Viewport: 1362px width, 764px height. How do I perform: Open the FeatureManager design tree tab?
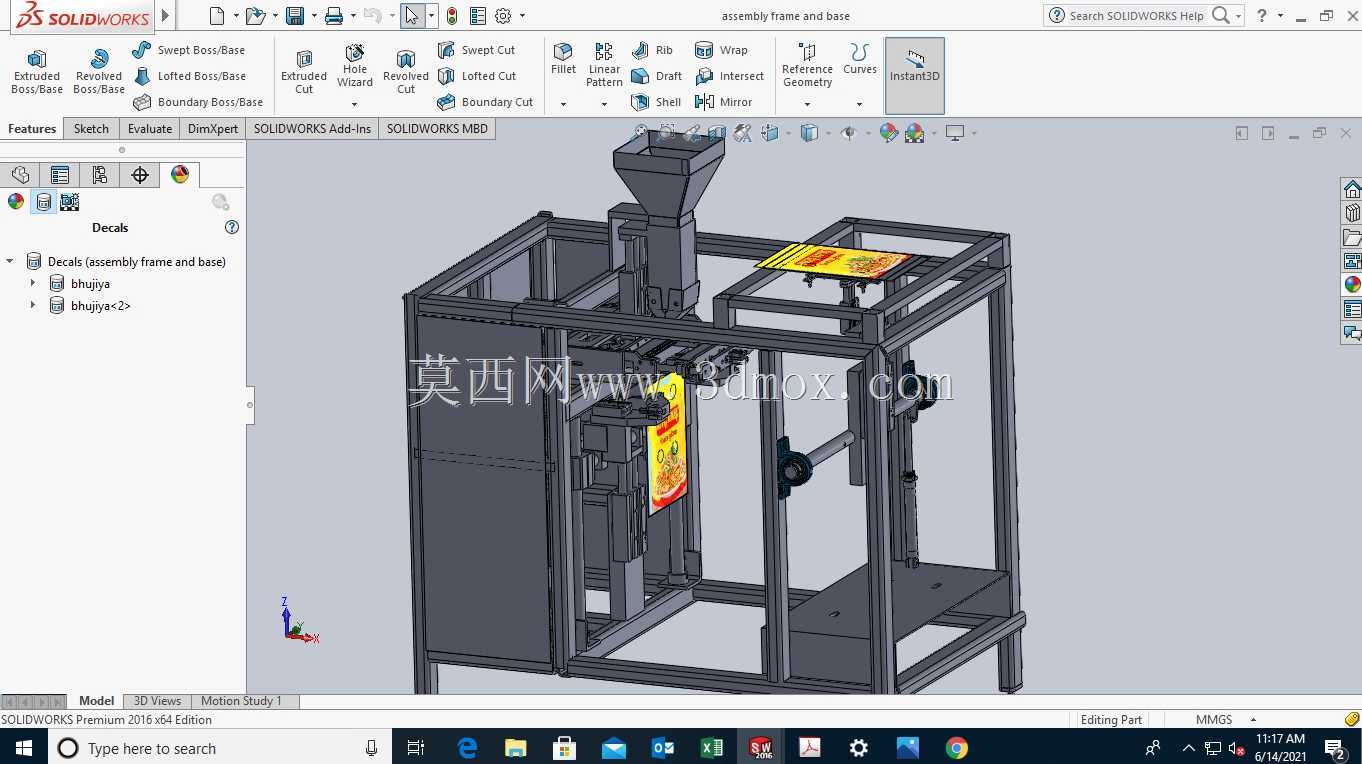(20, 175)
